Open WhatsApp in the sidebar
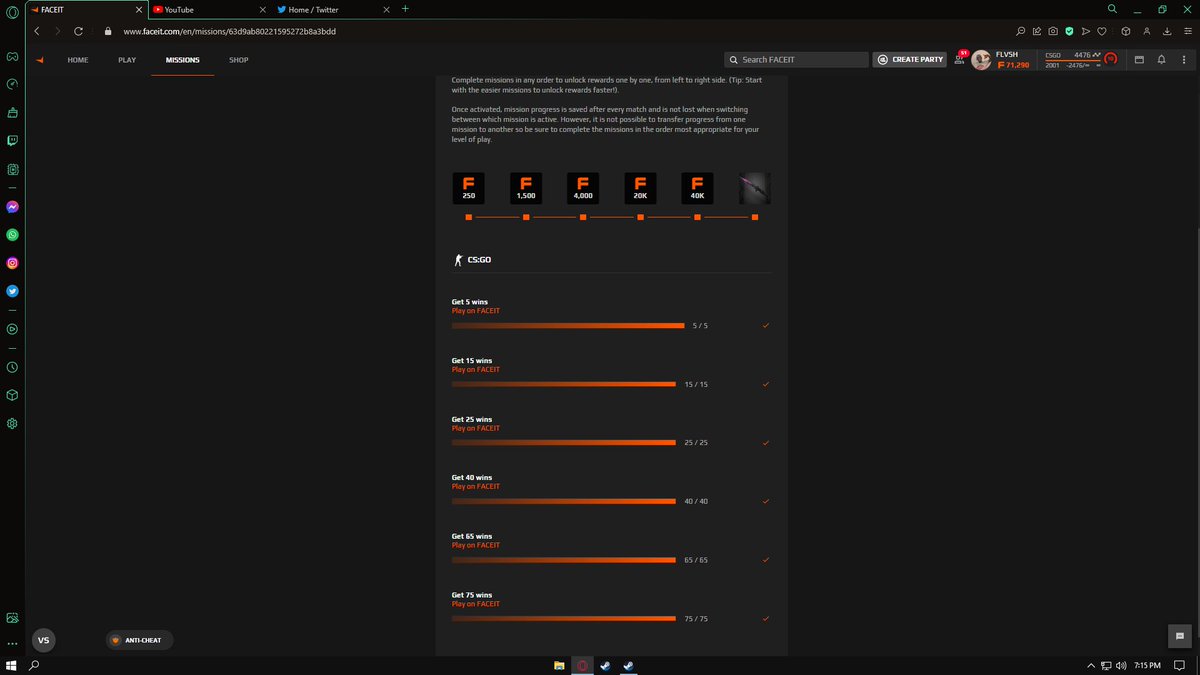Image resolution: width=1200 pixels, height=675 pixels. pos(12,235)
